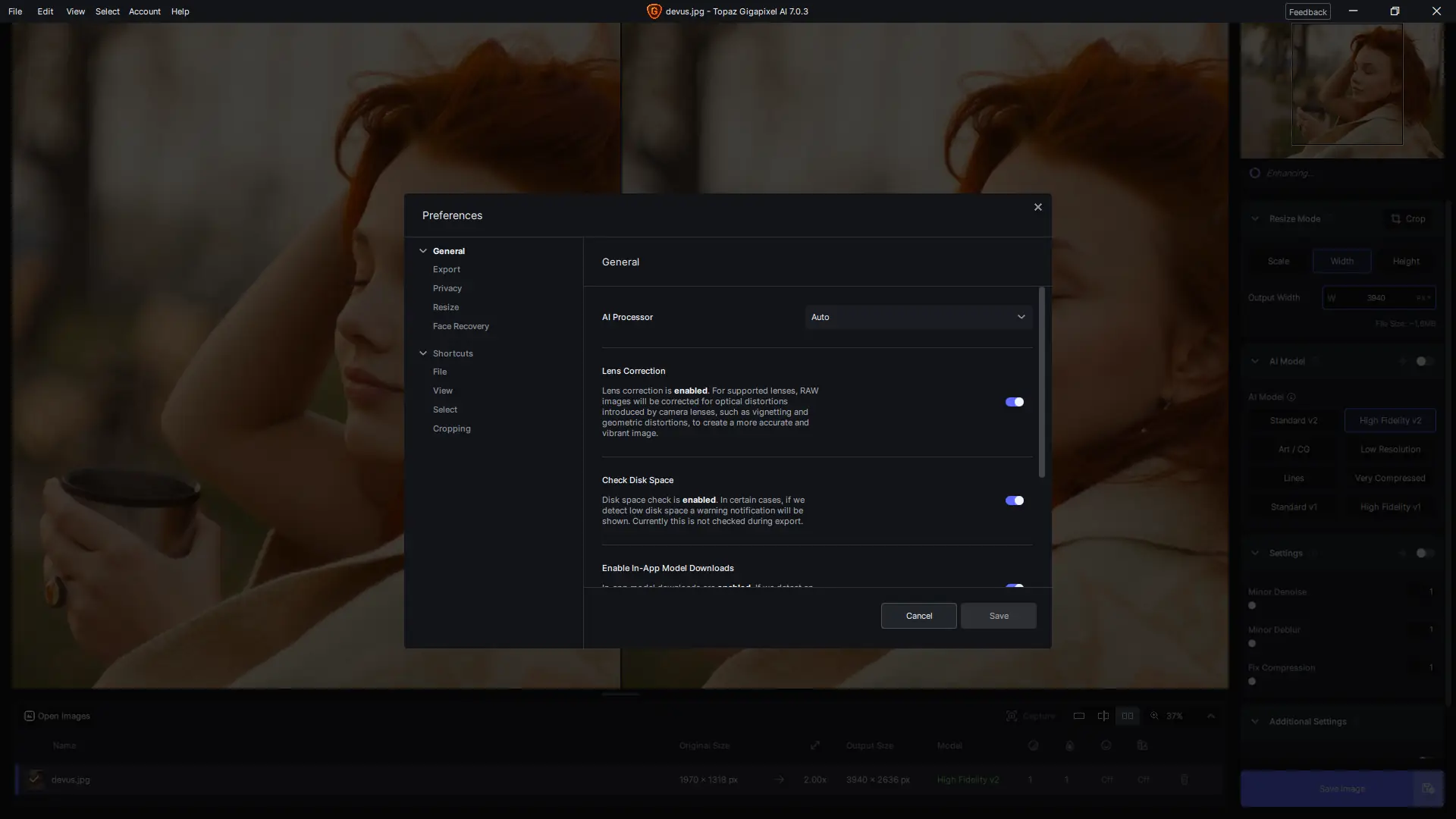Screen dimensions: 1456x819
Task: Select the side-by-side view icon
Action: pos(1128,716)
